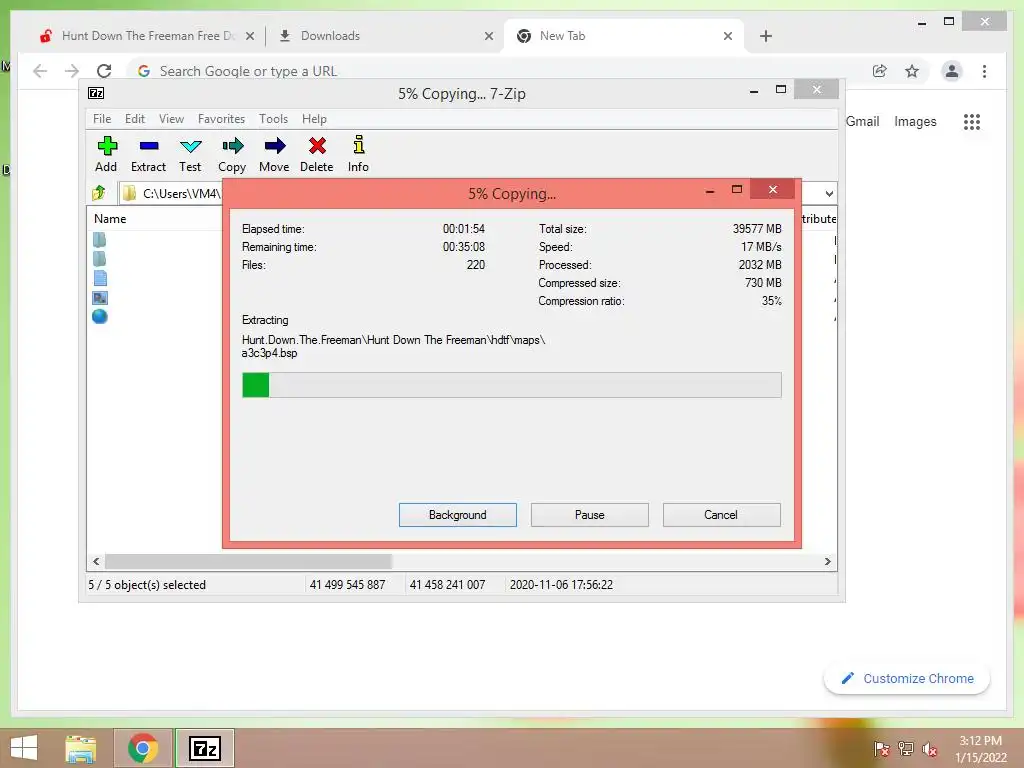Go forward in Chrome

(x=72, y=71)
